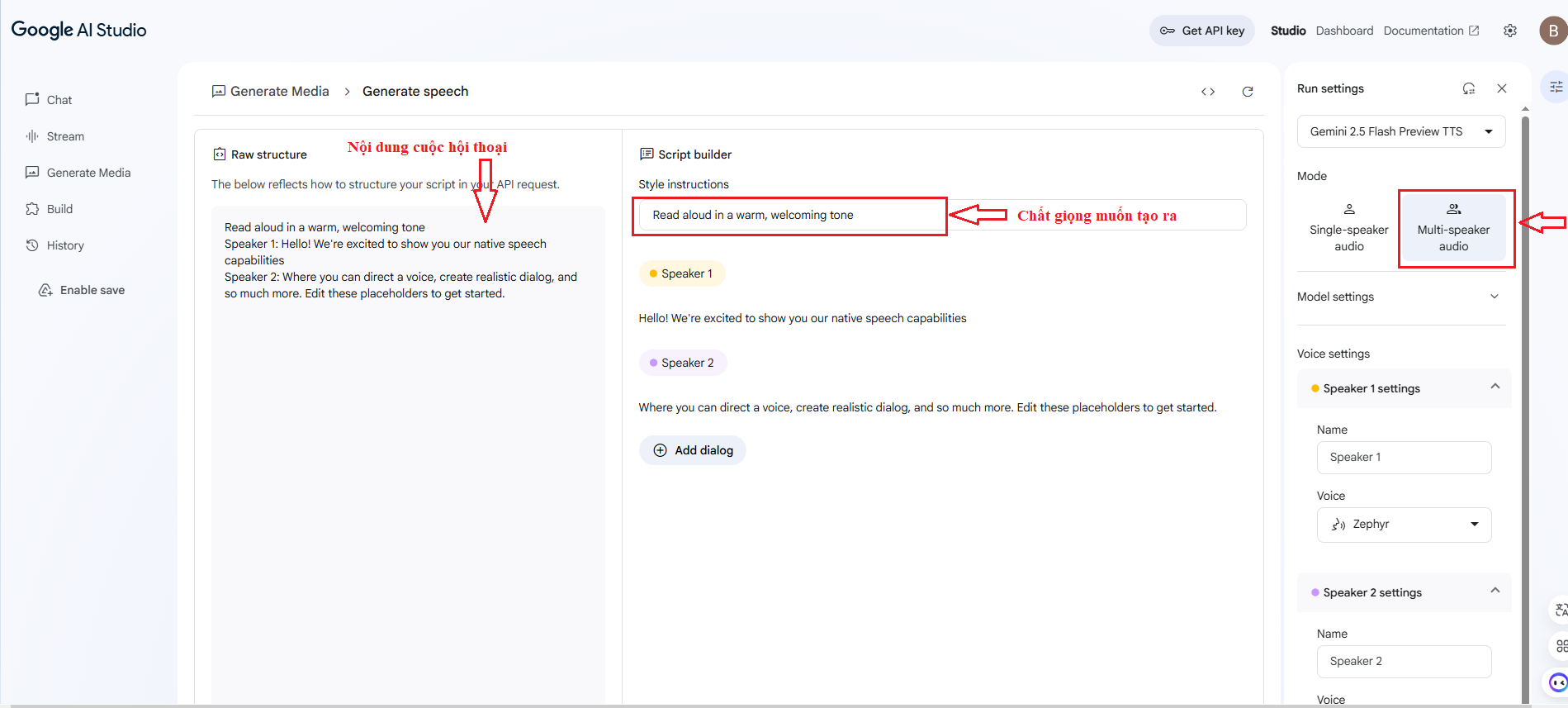The image size is (1568, 708).
Task: Click Speaker 2 dialog text 'Where you can direct'
Action: pyautogui.click(x=927, y=407)
